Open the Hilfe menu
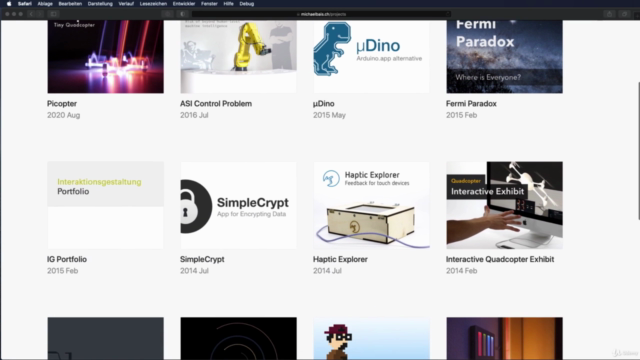Screen dimensions: 640x360 coord(229,4)
